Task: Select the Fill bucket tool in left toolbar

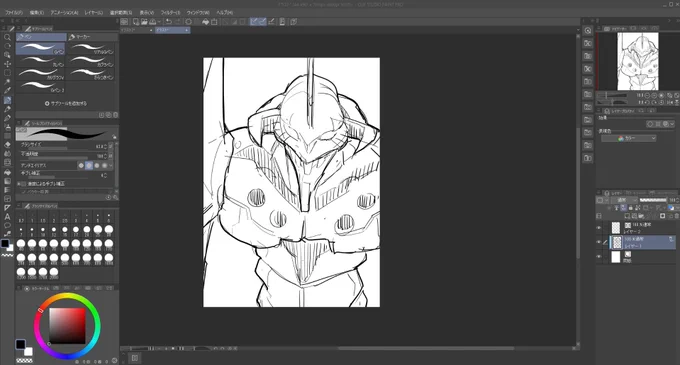Action: click(7, 172)
